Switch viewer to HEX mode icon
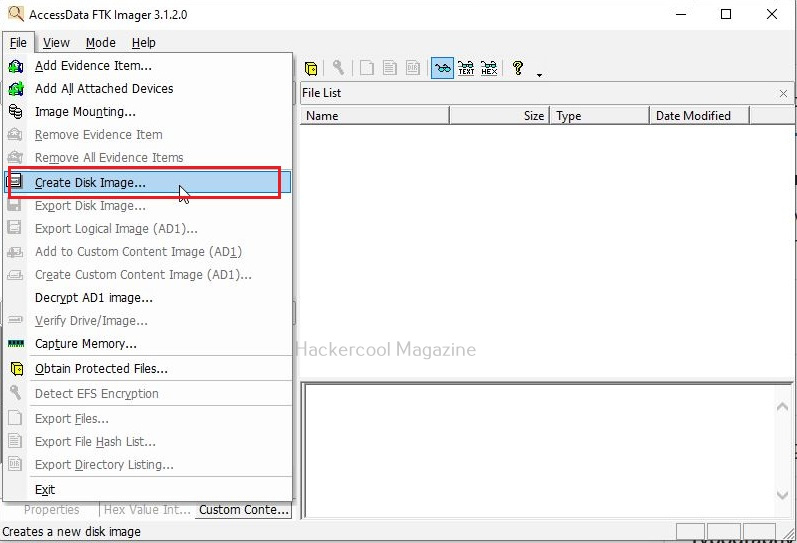Screen dimensions: 797x543 coord(489,68)
